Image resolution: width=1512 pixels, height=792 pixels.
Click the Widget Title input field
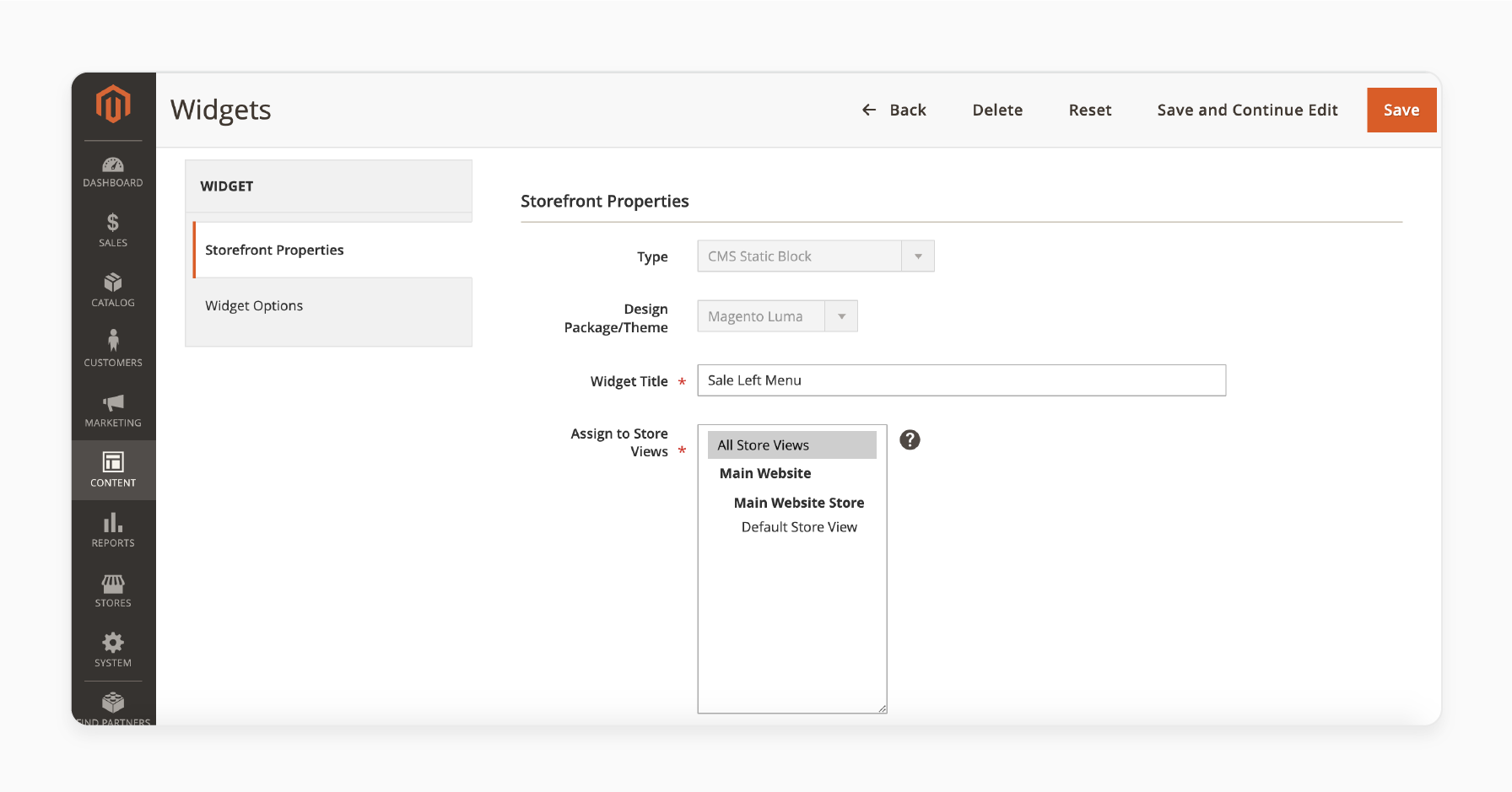pyautogui.click(x=962, y=380)
